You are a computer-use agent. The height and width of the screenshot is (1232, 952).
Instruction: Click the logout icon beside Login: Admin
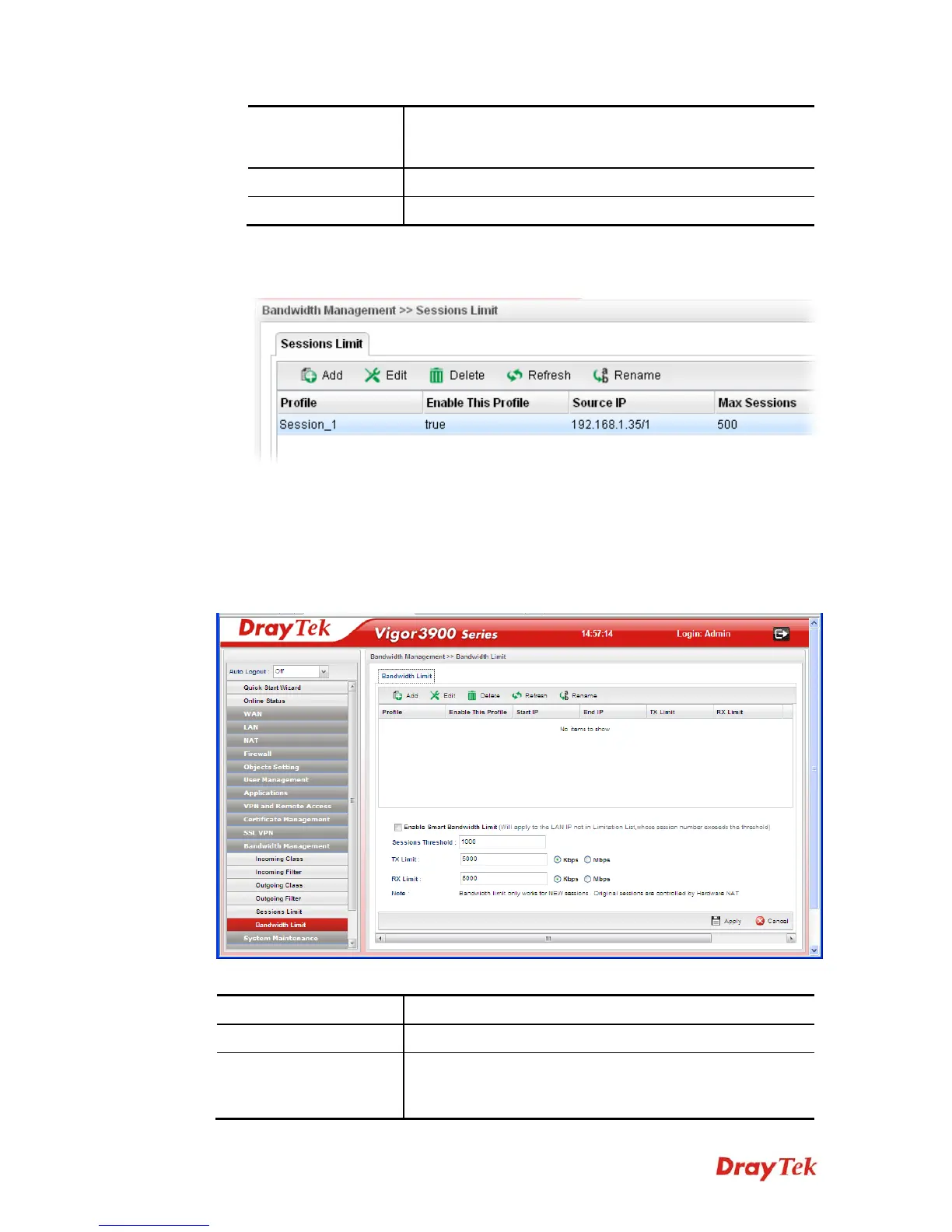click(x=781, y=634)
